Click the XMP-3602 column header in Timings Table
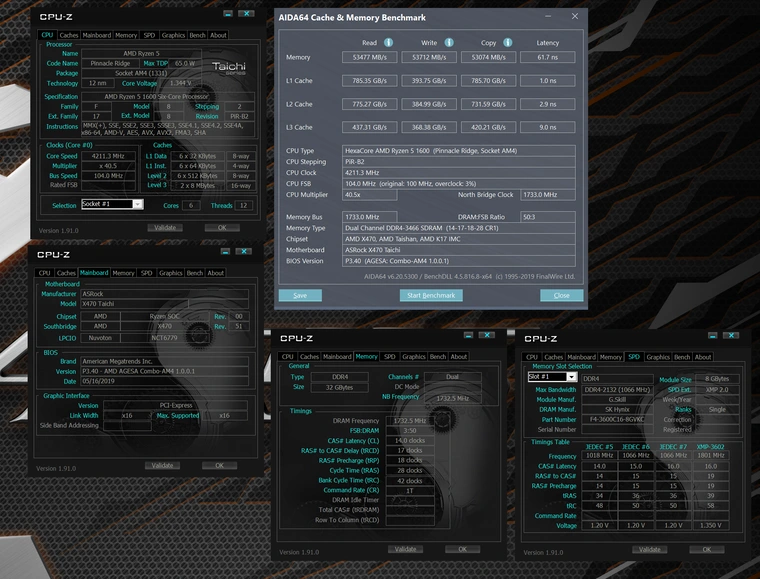Image resolution: width=760 pixels, height=579 pixels. pos(711,447)
